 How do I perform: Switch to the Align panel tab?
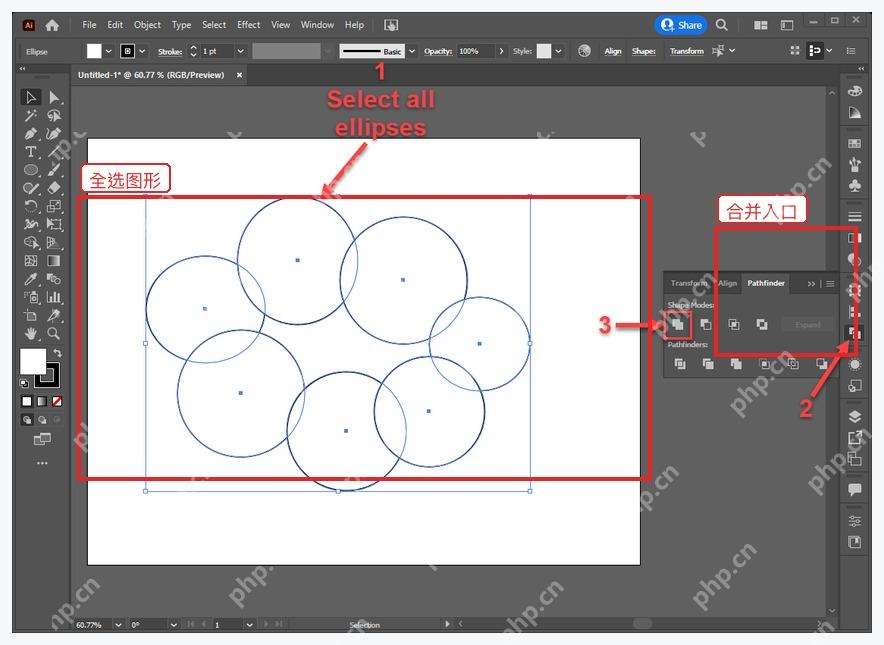tap(727, 283)
